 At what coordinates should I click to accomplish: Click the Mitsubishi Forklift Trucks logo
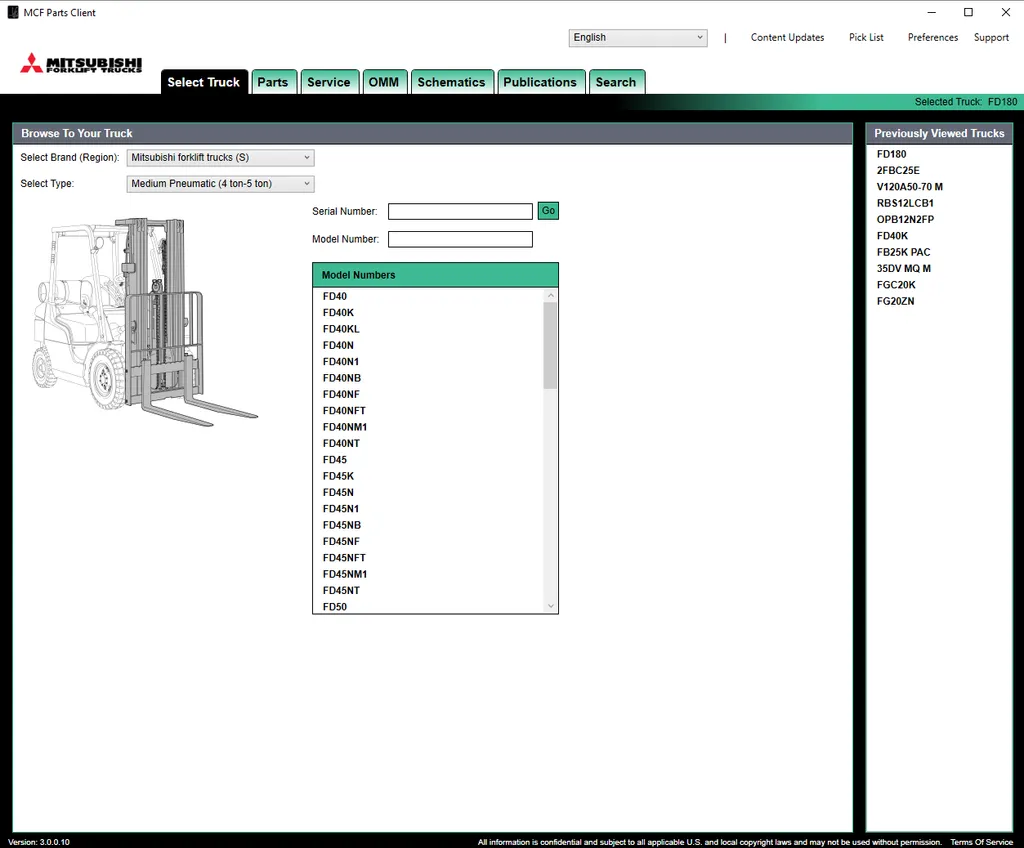[81, 63]
